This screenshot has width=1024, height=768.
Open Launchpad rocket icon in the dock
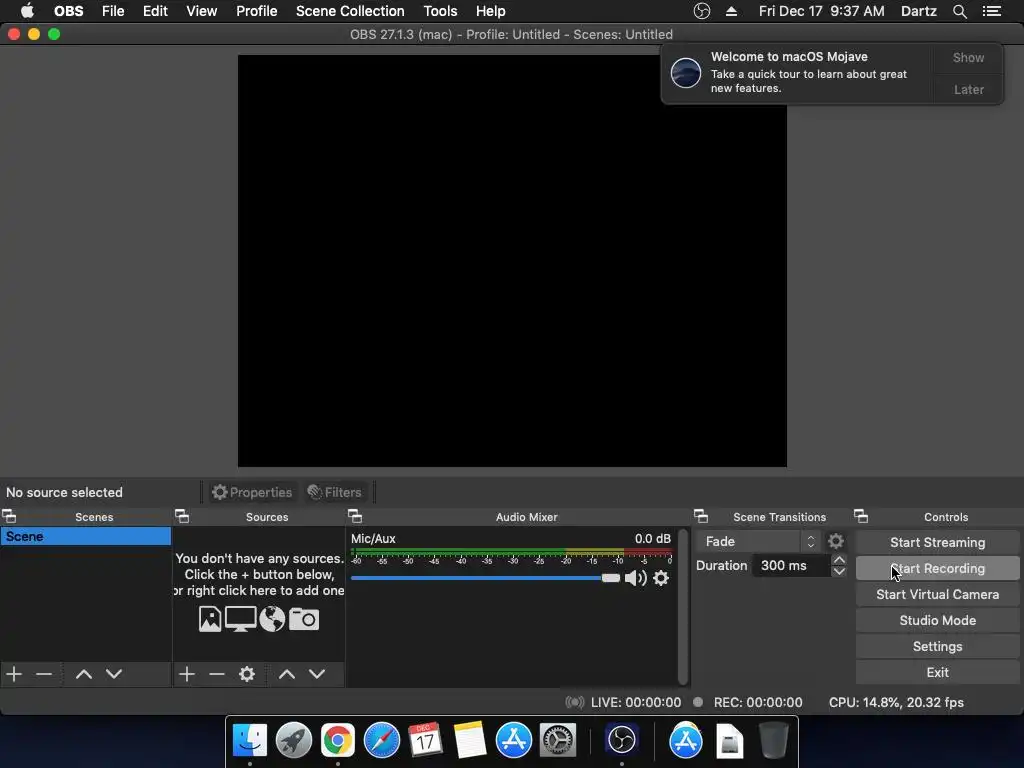(x=294, y=741)
